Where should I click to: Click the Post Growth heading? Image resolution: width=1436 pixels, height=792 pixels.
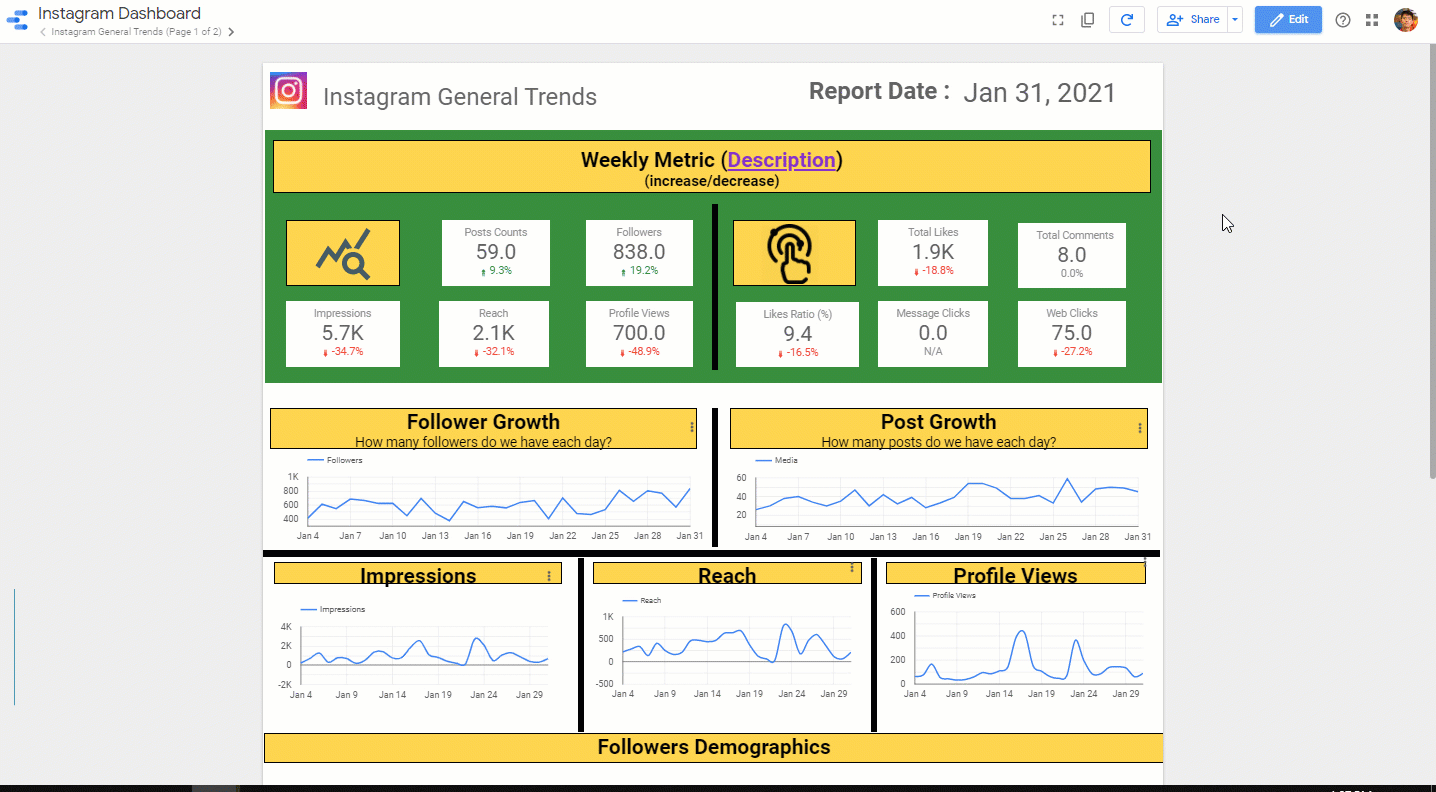pyautogui.click(x=938, y=422)
